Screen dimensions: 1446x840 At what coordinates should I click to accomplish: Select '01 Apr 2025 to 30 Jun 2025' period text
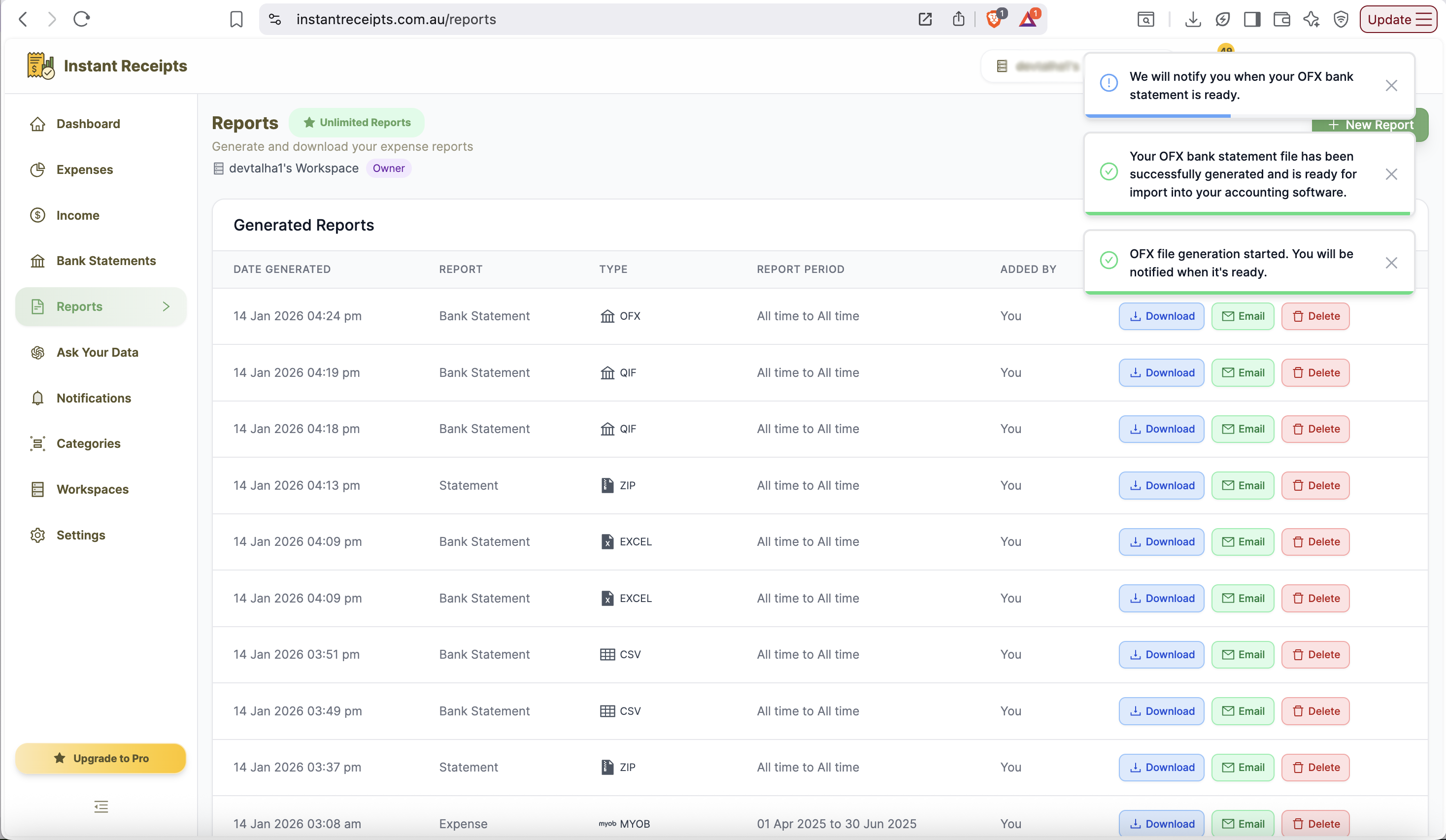[x=837, y=824]
